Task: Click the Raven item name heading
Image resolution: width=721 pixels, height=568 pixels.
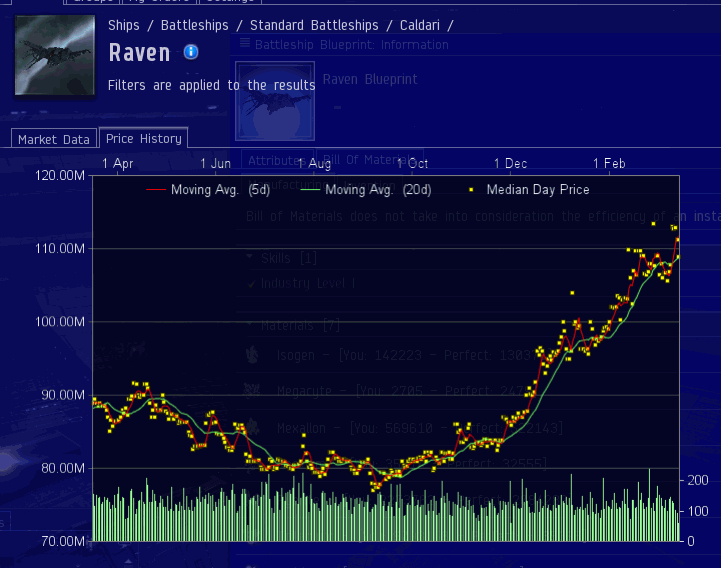Action: (x=140, y=52)
